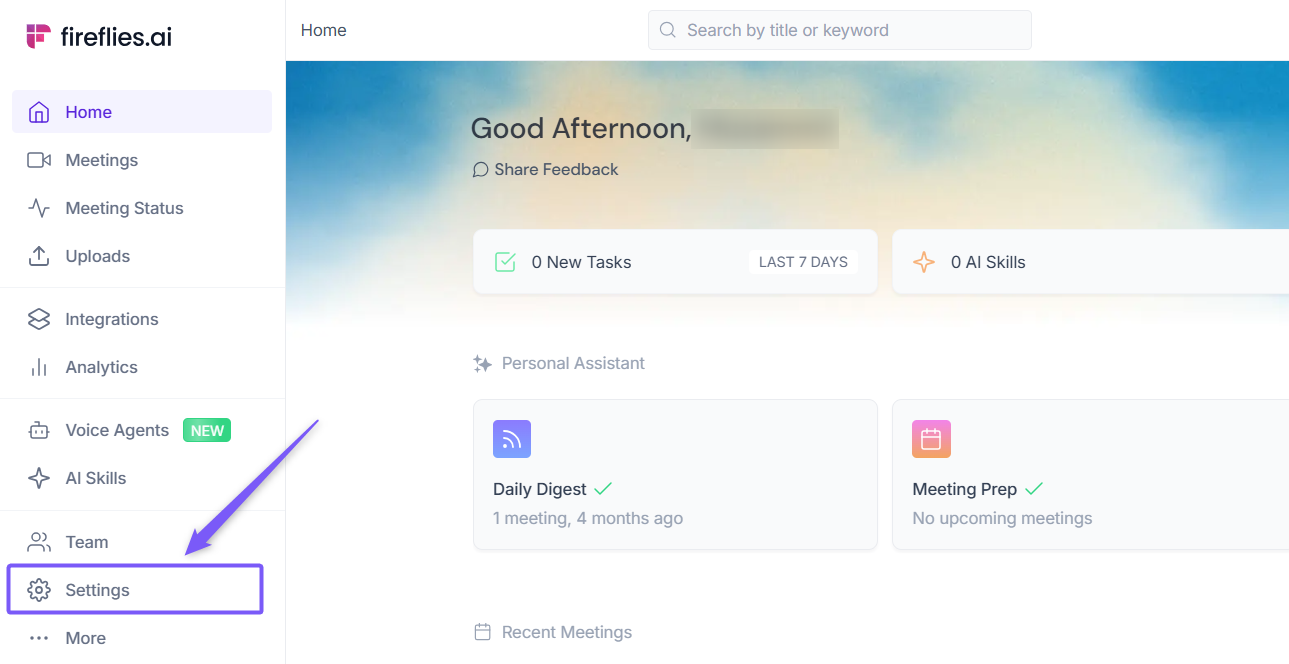Click the Meetings camera icon
This screenshot has height=664, width=1289.
click(x=39, y=160)
